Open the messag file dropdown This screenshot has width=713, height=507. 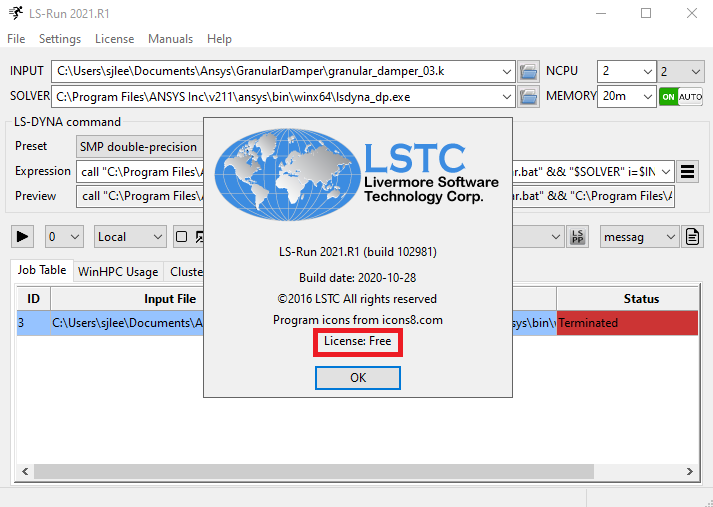pos(639,236)
